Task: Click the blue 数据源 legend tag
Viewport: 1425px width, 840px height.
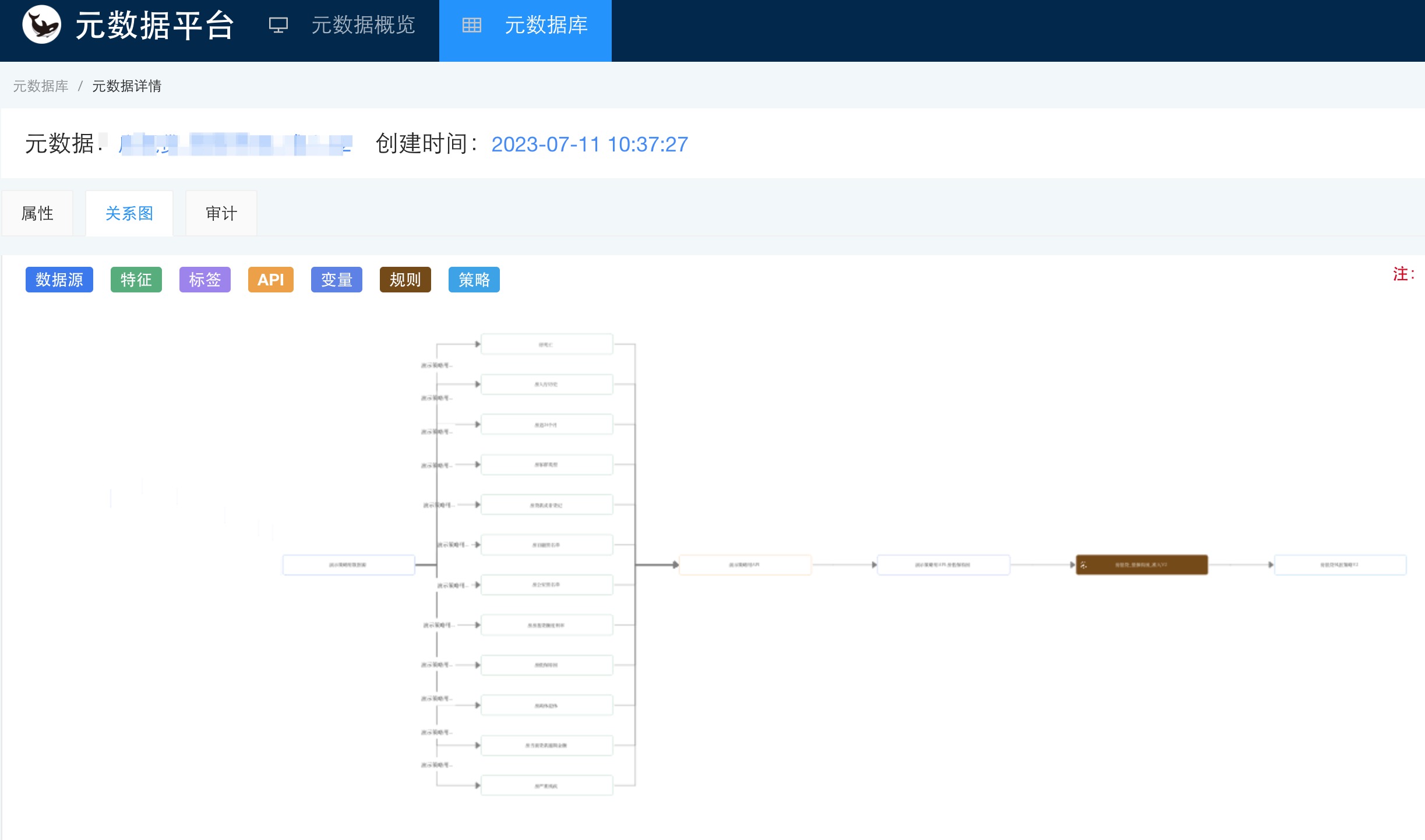Action: point(59,280)
